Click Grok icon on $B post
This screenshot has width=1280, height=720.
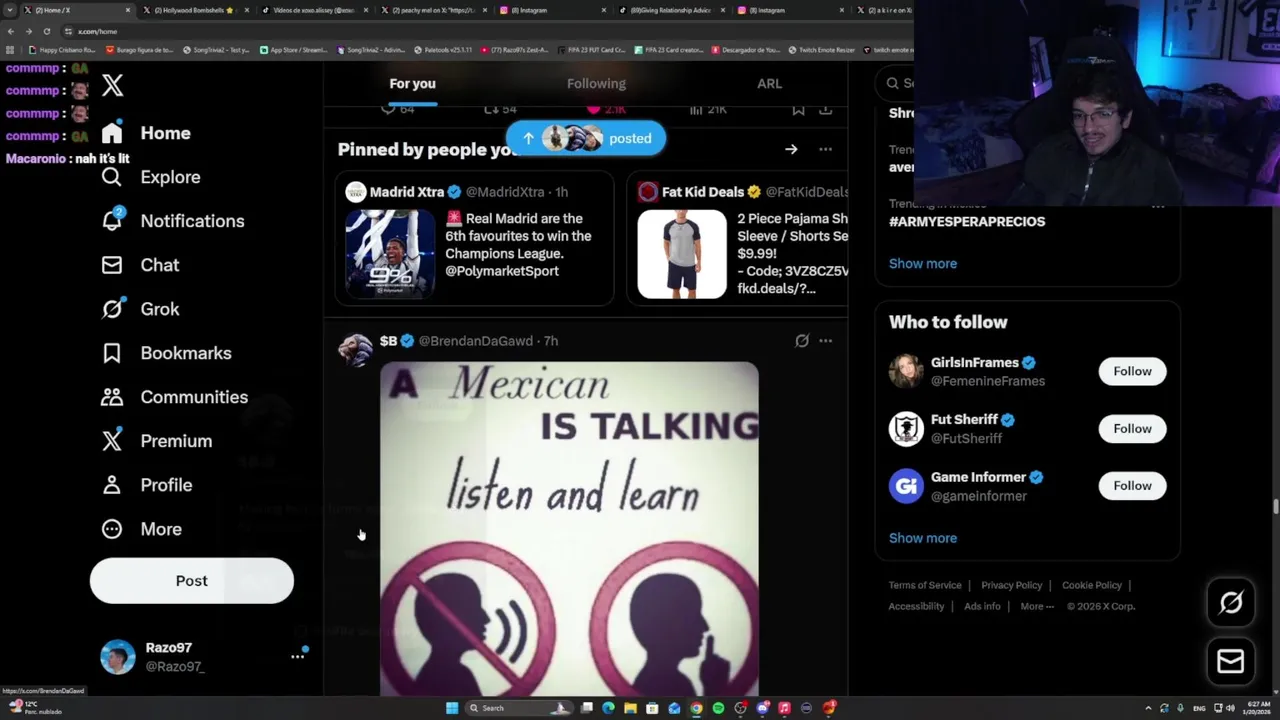(802, 341)
